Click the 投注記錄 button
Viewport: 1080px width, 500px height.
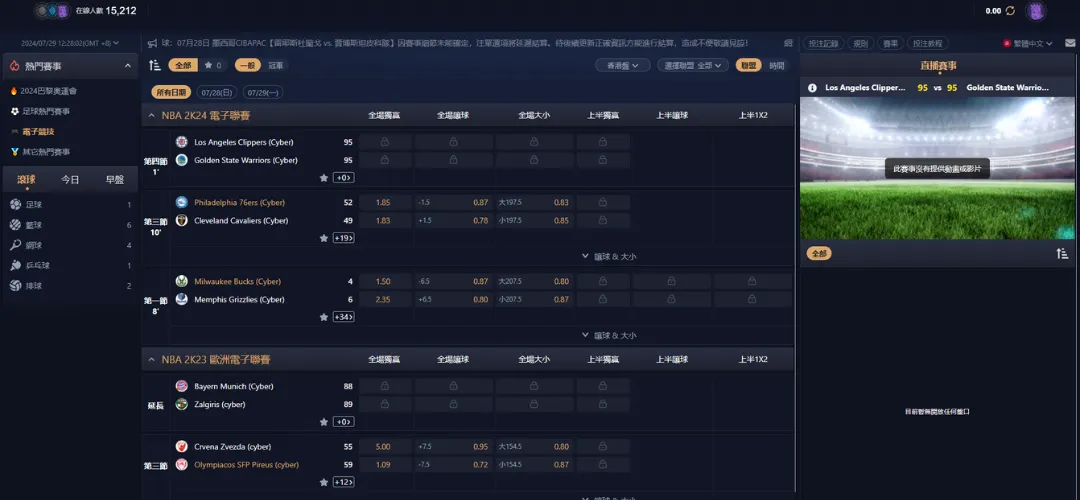click(823, 43)
